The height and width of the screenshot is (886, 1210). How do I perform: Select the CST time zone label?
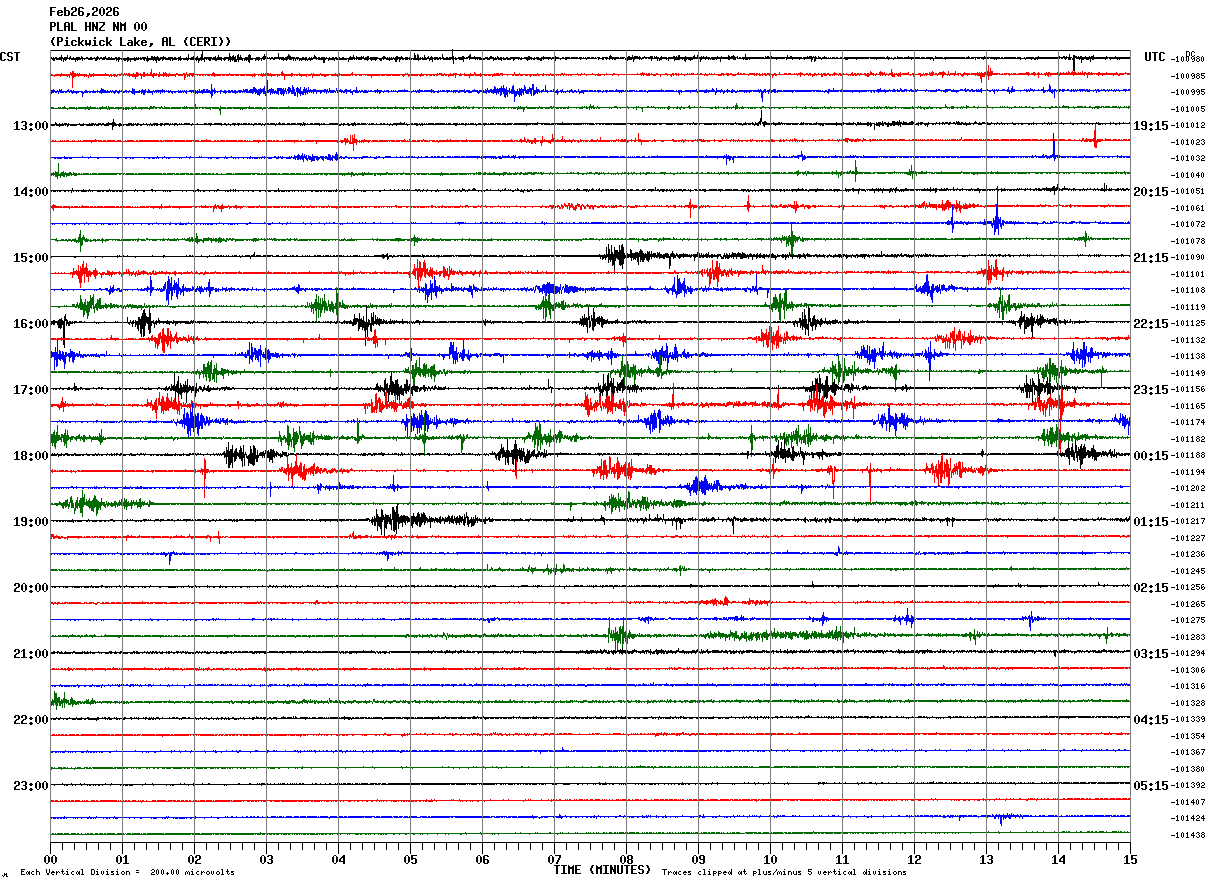11,57
